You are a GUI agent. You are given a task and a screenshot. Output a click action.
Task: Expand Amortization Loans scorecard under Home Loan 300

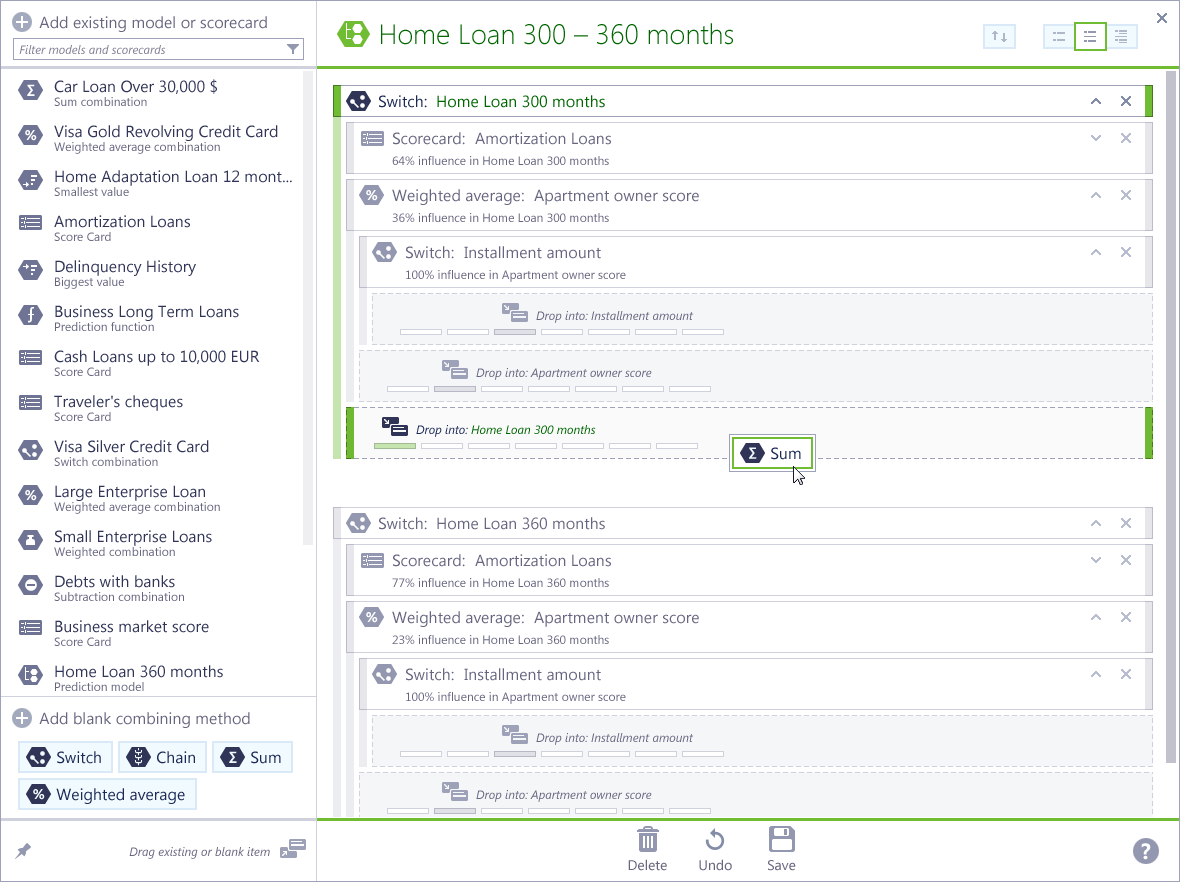click(1096, 138)
